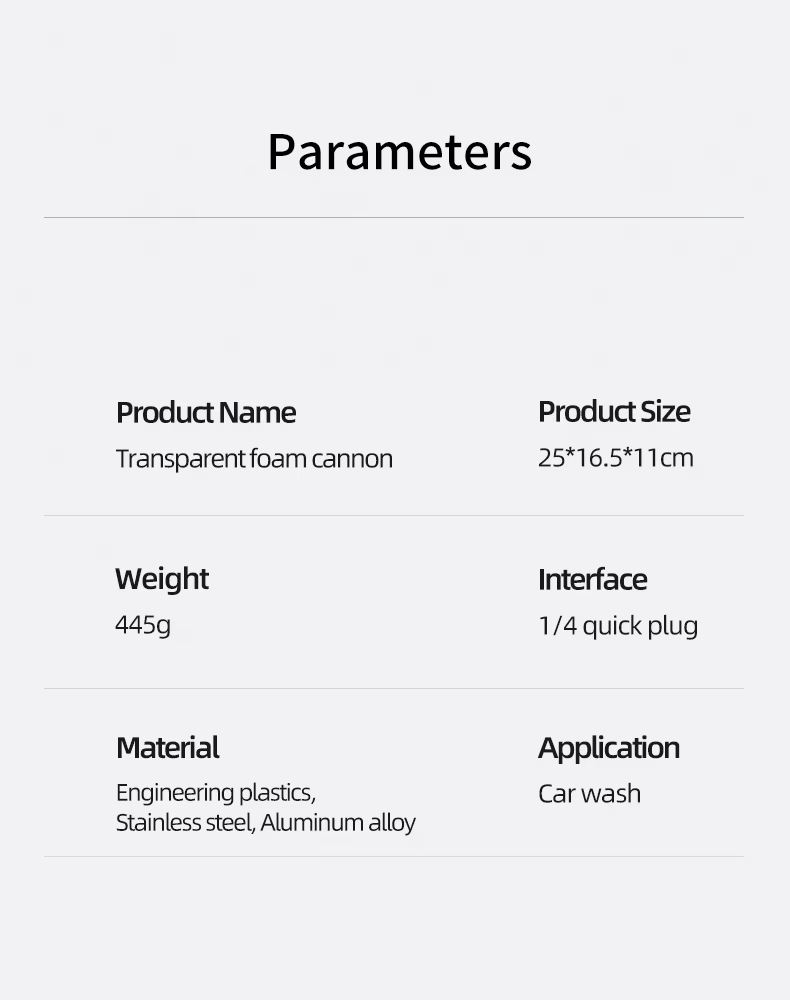Select the Application label
The height and width of the screenshot is (1000, 790).
pos(609,749)
